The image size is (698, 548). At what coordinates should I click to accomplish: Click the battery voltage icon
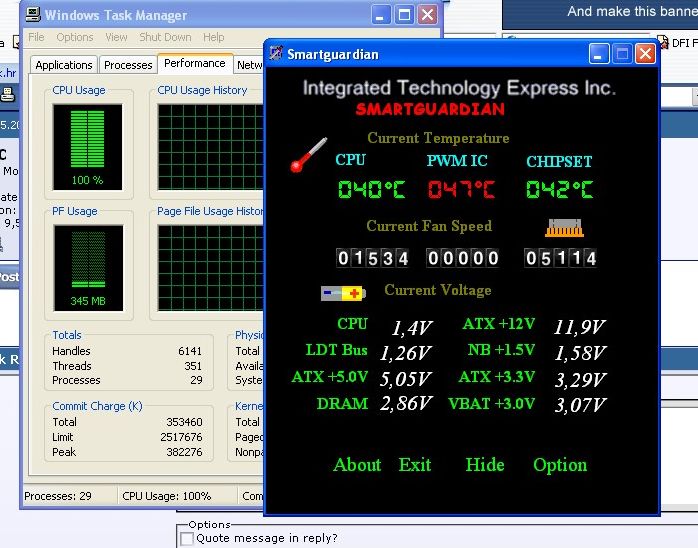[x=343, y=293]
